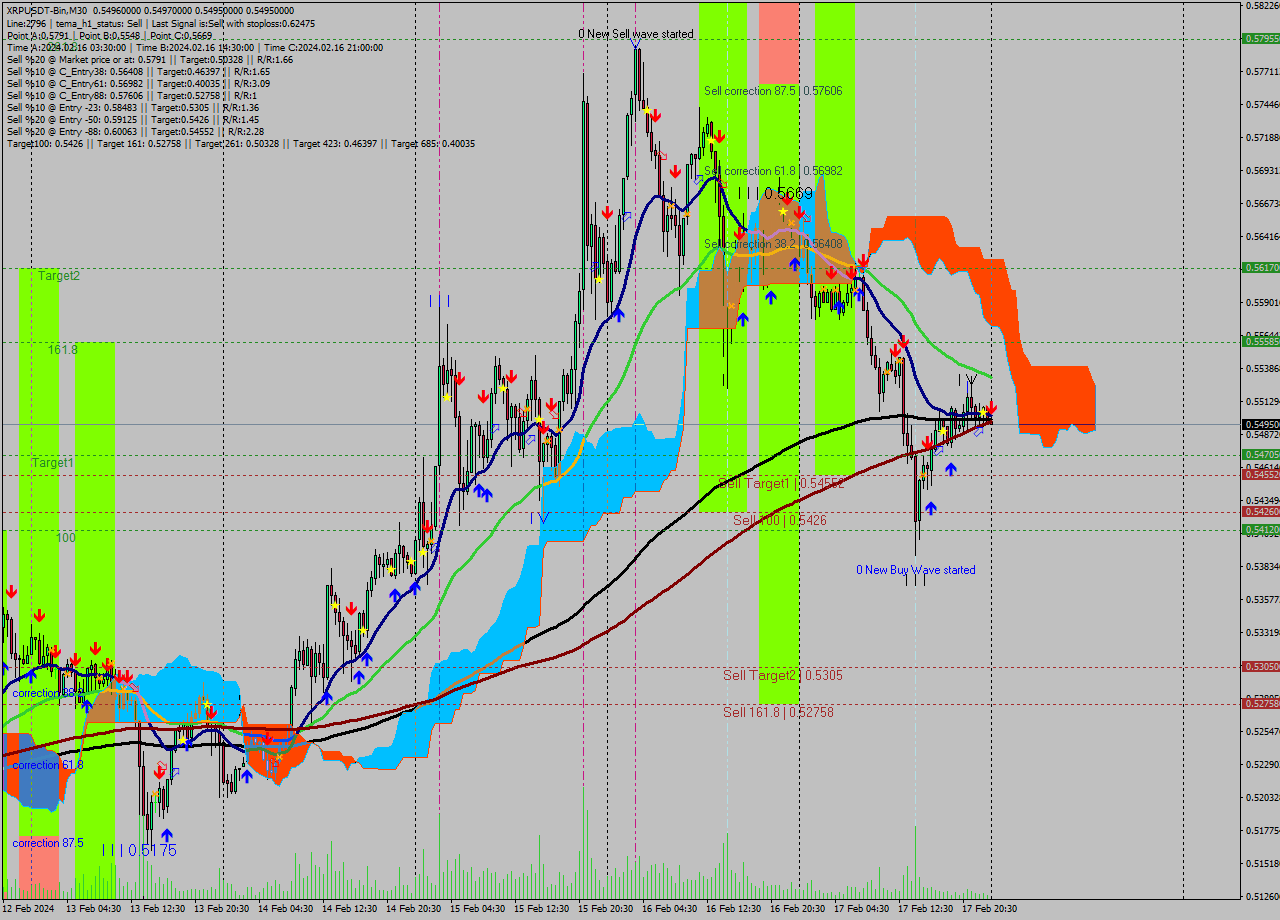Screen dimensions: 1280x920
Task: Click the 'Sell 161.8 | 0.52758' label
Action: click(778, 712)
